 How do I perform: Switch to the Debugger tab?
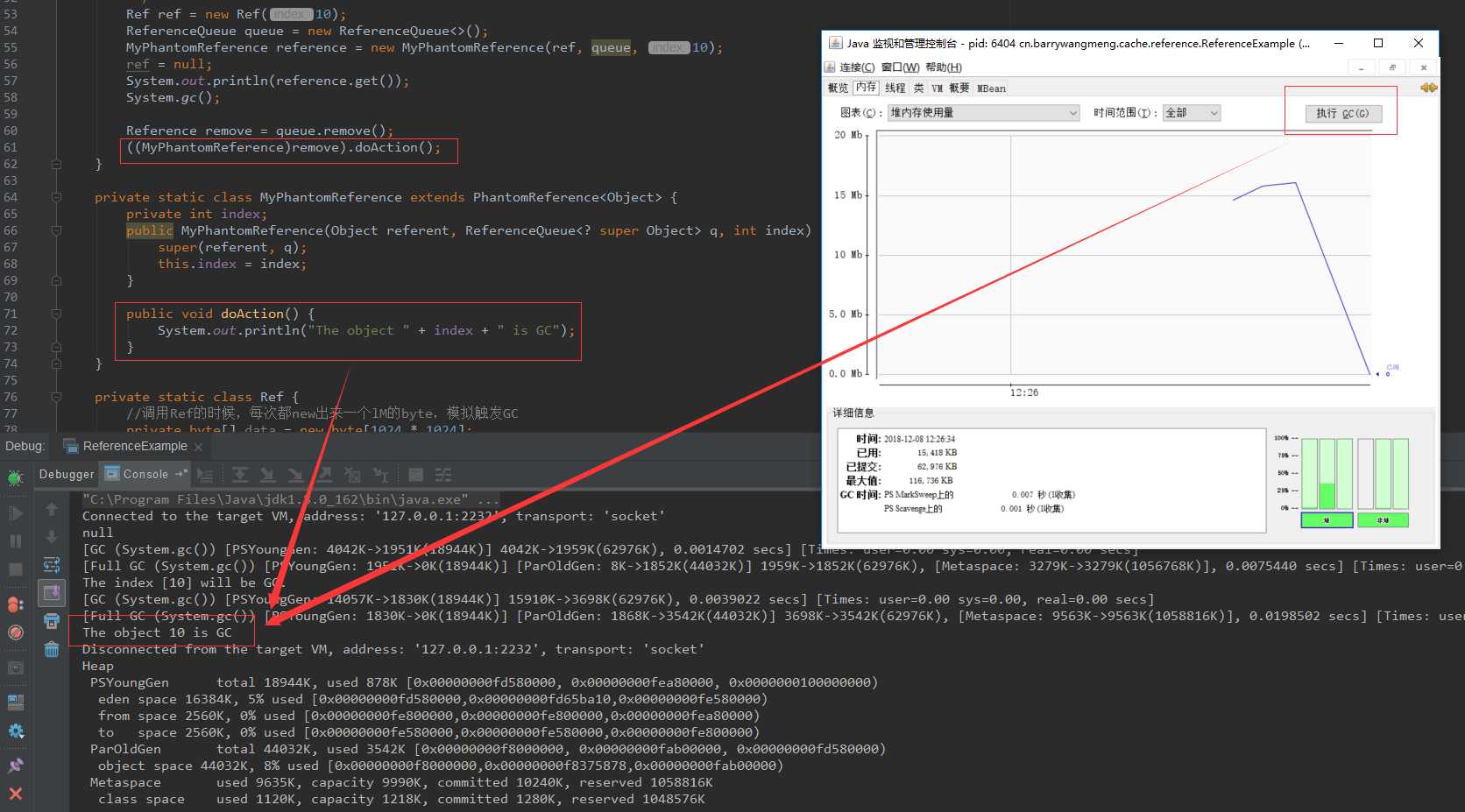coord(67,474)
